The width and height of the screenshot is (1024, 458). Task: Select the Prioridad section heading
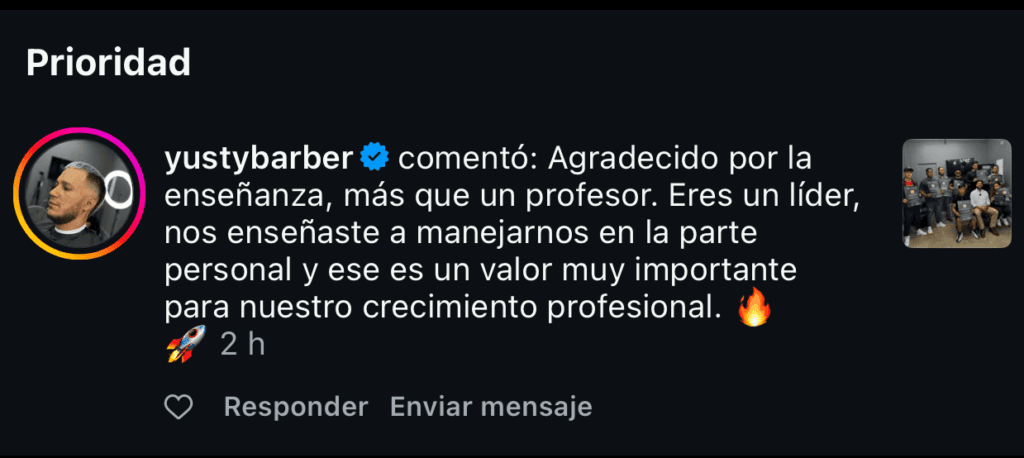(108, 63)
